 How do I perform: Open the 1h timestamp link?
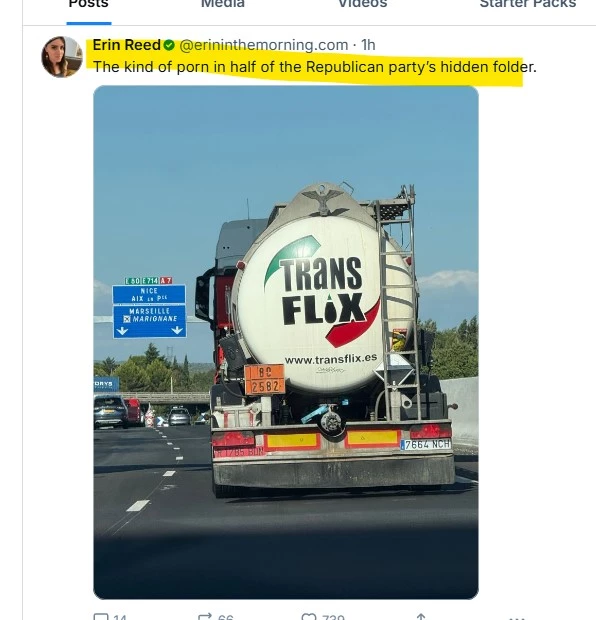tap(368, 45)
